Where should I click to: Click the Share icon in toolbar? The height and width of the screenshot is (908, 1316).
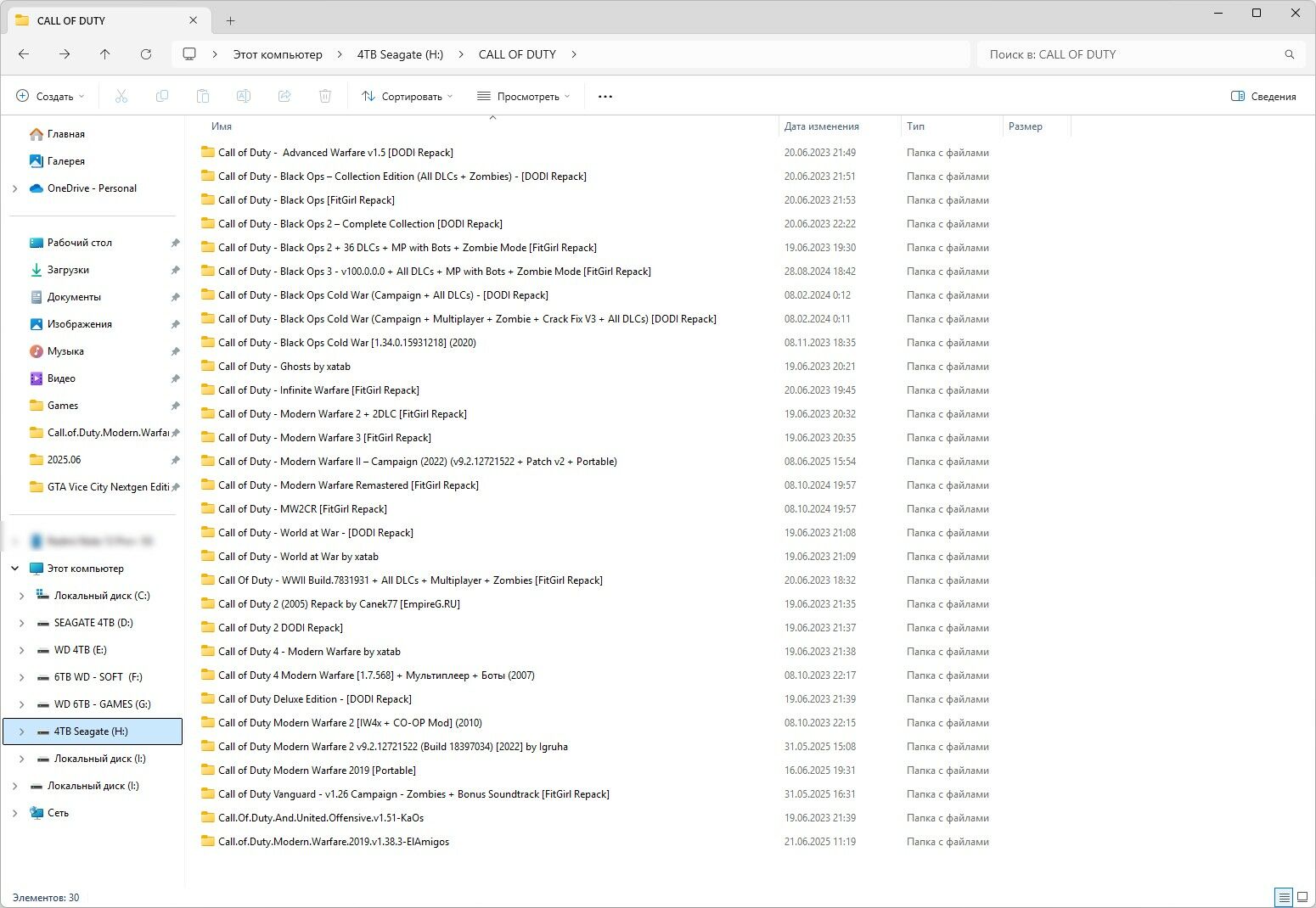[x=284, y=97]
